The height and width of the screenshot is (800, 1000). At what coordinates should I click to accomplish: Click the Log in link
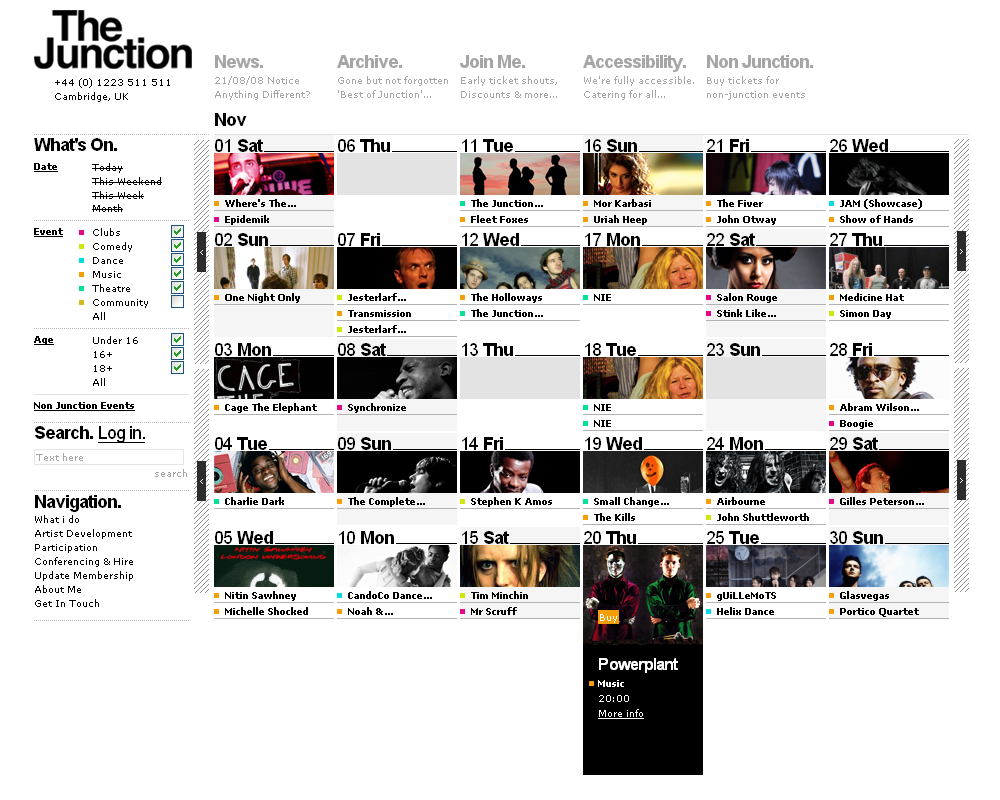click(x=122, y=433)
